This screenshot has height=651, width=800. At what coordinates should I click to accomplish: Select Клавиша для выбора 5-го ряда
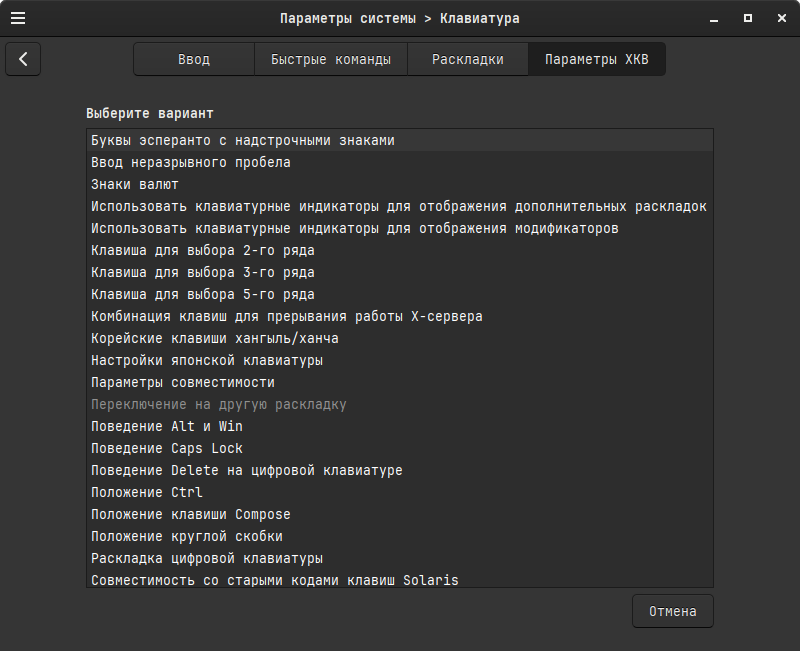[x=202, y=295]
